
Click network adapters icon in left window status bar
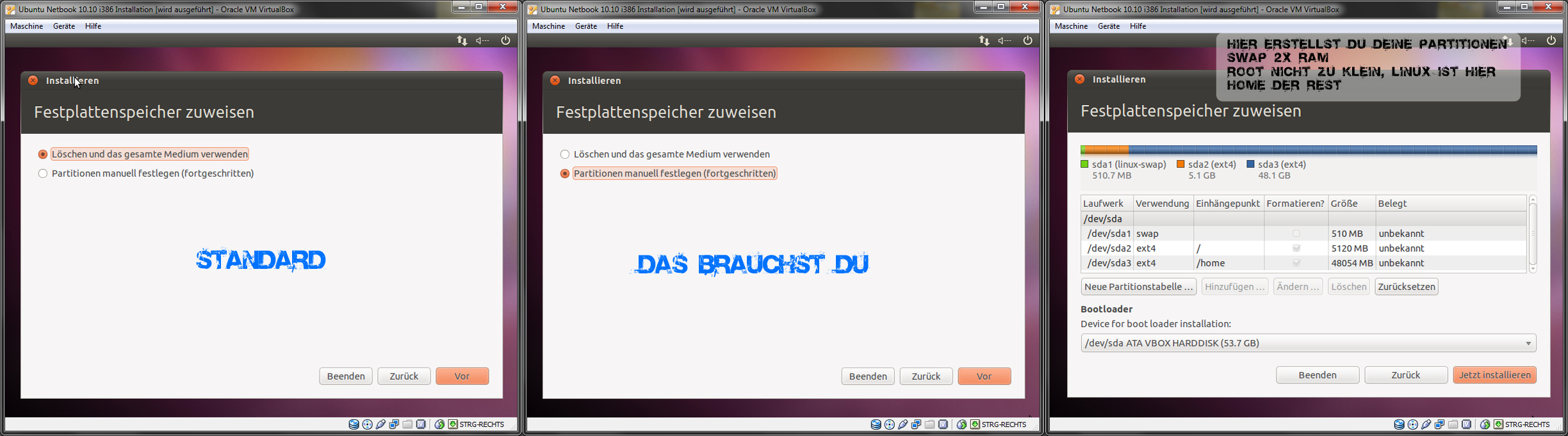point(394,424)
